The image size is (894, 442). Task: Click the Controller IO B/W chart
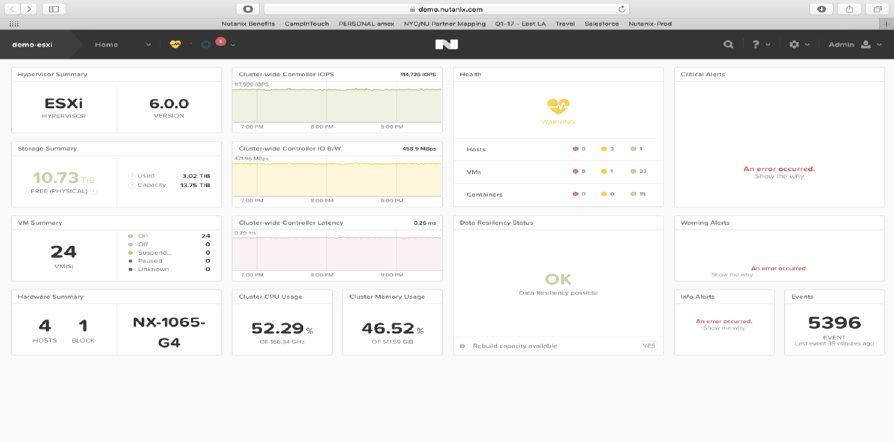pos(337,178)
